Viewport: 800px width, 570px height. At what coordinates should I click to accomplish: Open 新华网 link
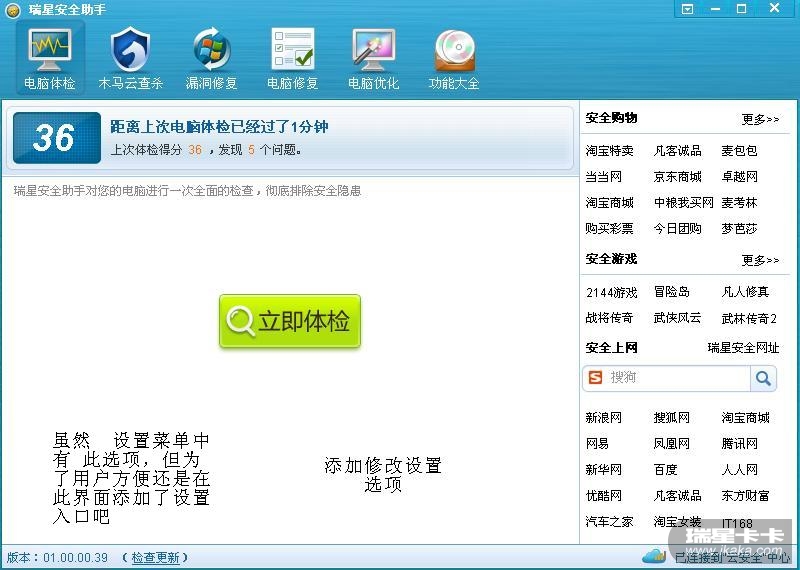[604, 469]
